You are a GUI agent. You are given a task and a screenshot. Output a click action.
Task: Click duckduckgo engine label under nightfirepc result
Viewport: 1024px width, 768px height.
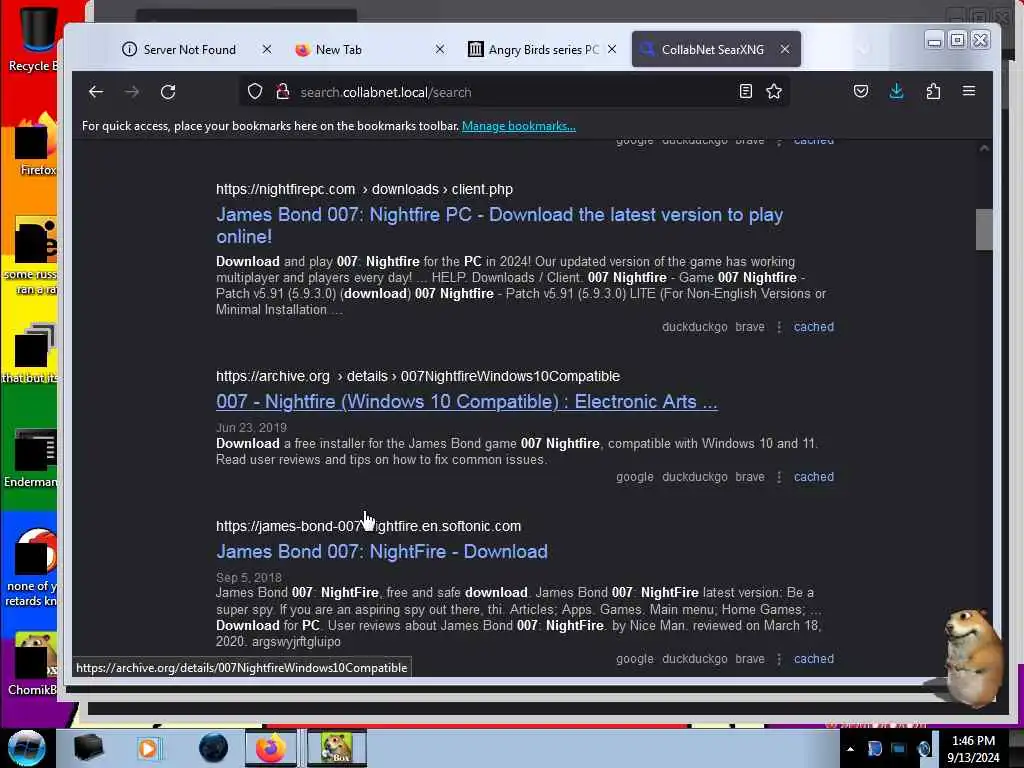click(x=694, y=327)
